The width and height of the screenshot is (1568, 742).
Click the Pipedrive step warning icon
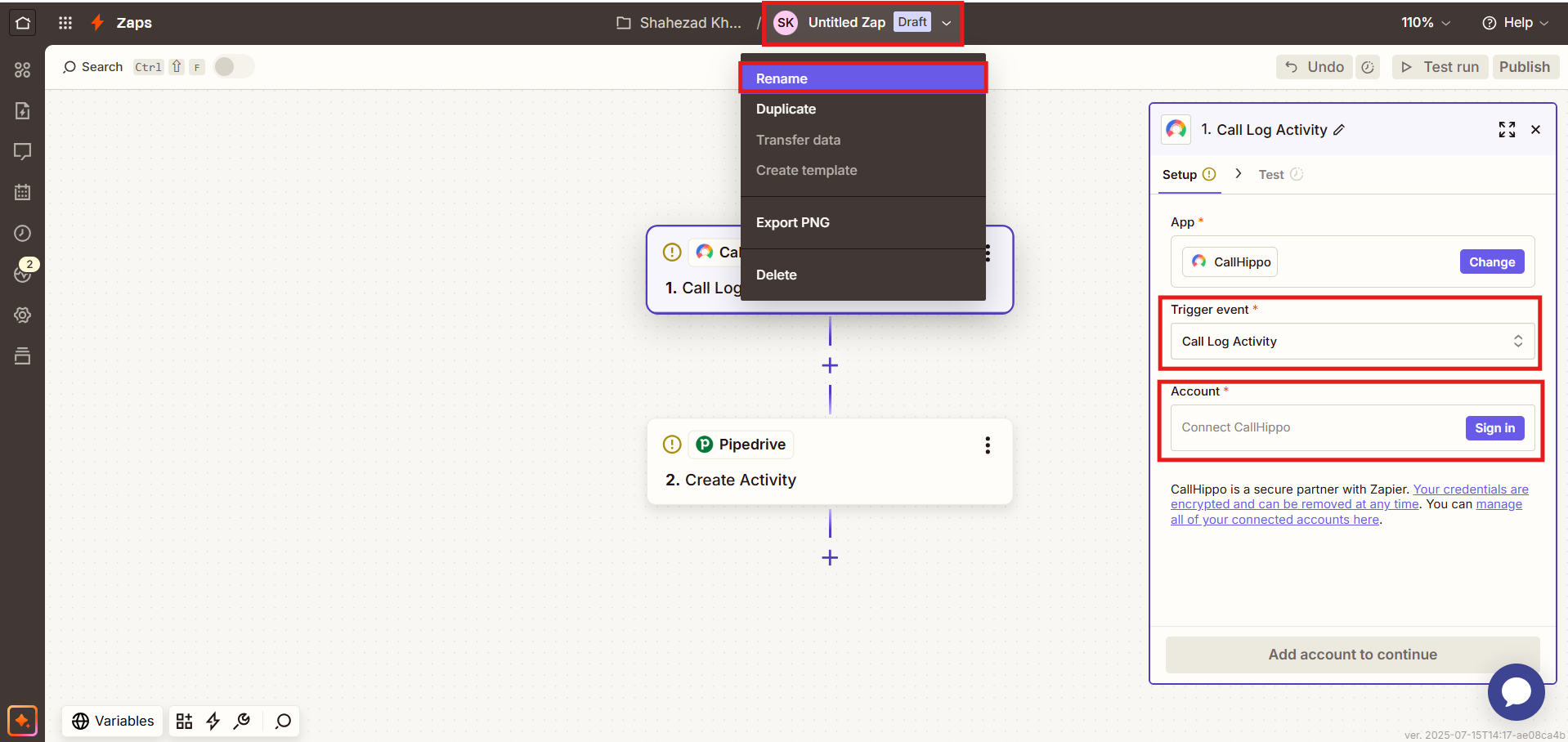point(672,445)
